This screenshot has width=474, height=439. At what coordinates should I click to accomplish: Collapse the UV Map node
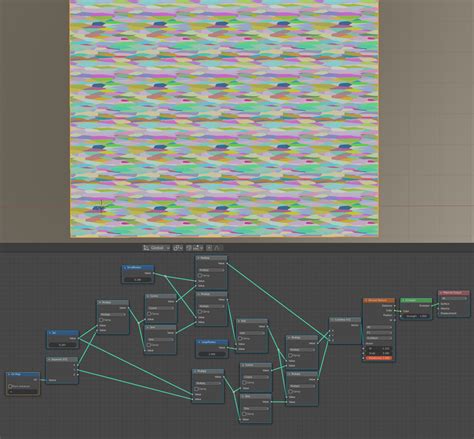pos(9,374)
